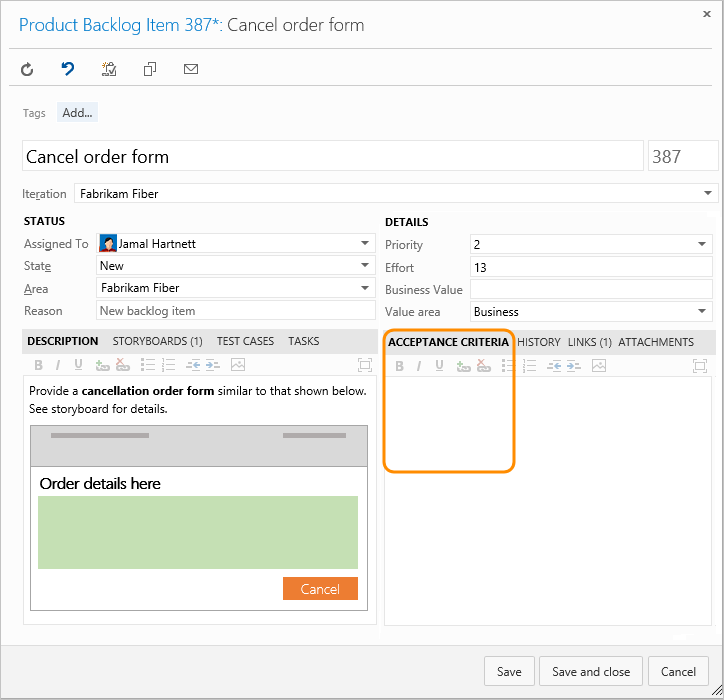The image size is (724, 700).
Task: Open the Assigned To dropdown
Action: 366,243
